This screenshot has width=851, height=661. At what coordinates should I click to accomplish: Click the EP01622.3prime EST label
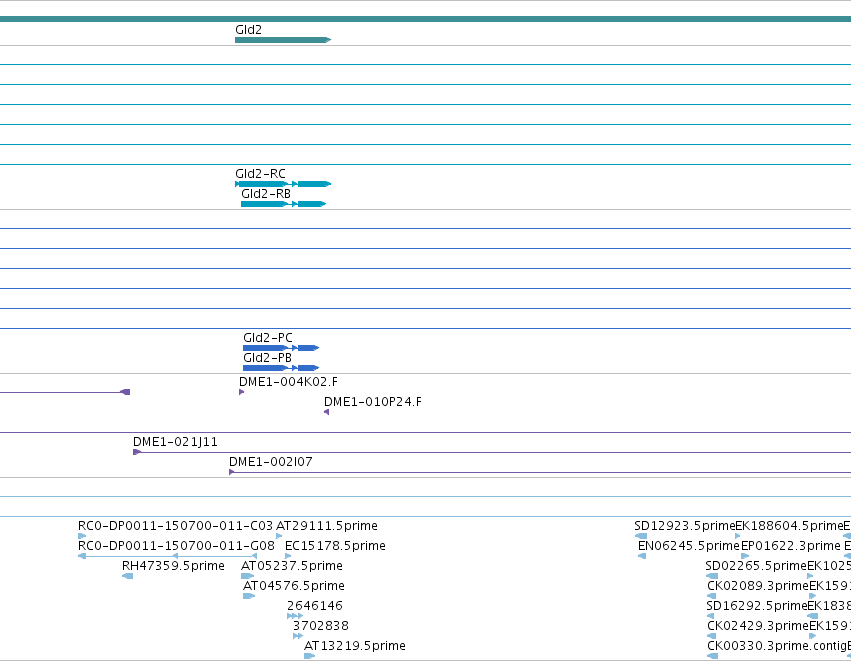pos(791,546)
